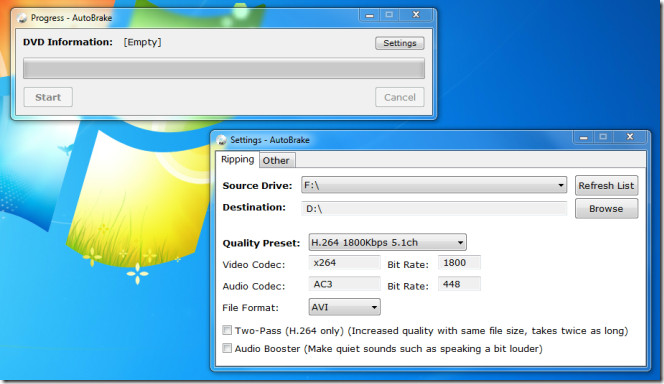Close the Progress - AutoBrake window
The width and height of the screenshot is (664, 384).
pyautogui.click(x=416, y=15)
